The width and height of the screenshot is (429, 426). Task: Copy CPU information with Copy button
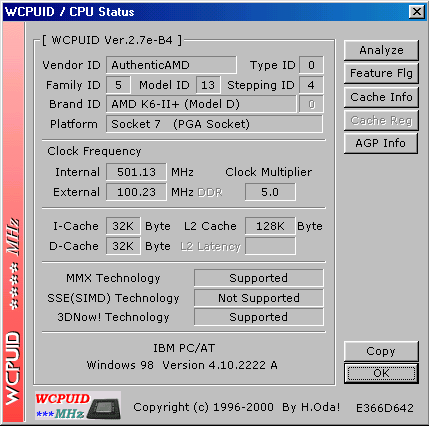pyautogui.click(x=381, y=351)
